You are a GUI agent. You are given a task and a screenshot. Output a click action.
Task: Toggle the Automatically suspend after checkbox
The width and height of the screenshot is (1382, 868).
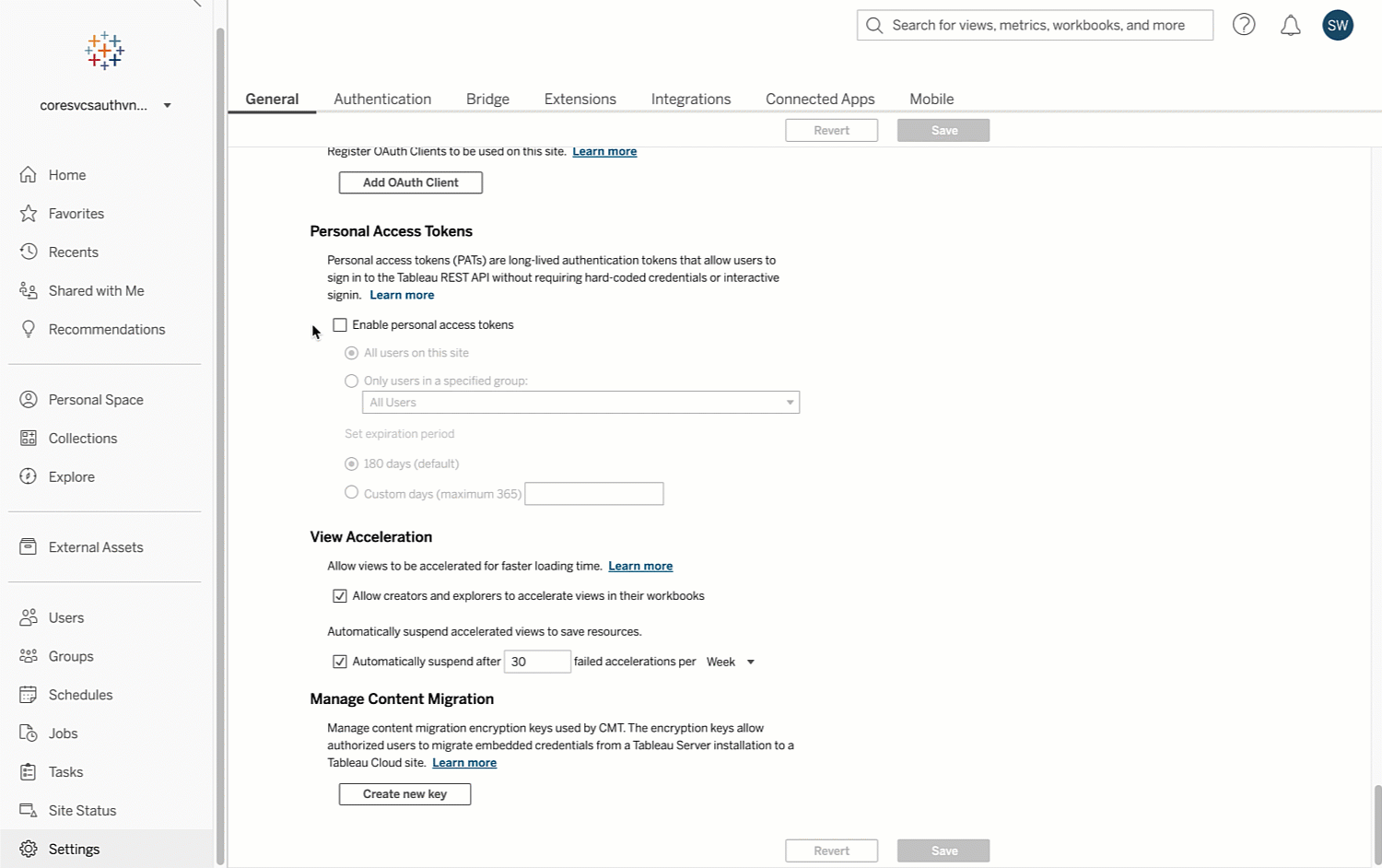click(x=340, y=662)
